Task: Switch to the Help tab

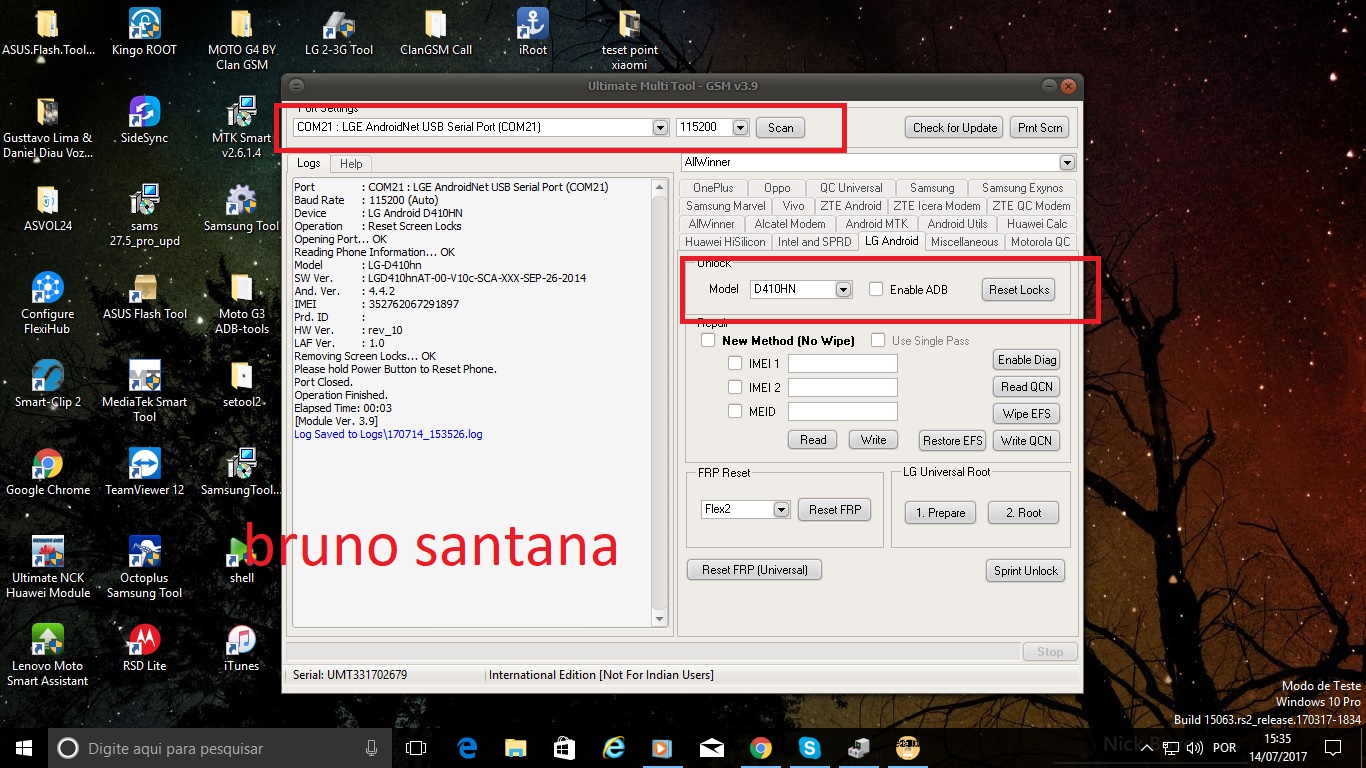Action: pyautogui.click(x=351, y=163)
